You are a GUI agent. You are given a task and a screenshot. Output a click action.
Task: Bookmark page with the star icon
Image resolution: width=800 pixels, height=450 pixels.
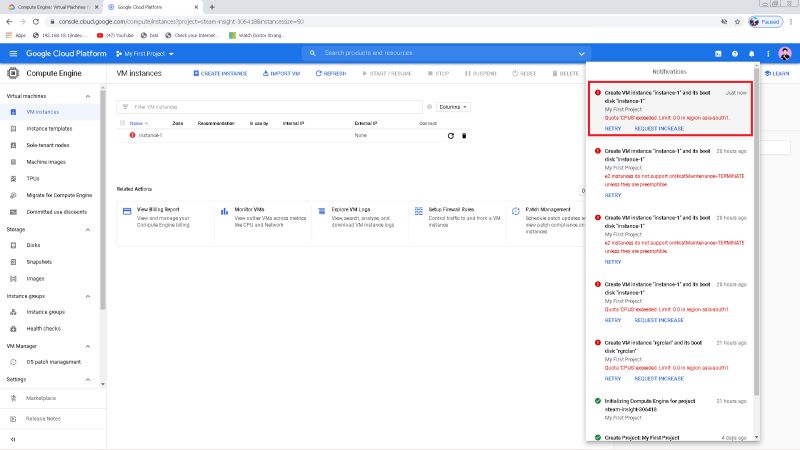click(x=737, y=21)
